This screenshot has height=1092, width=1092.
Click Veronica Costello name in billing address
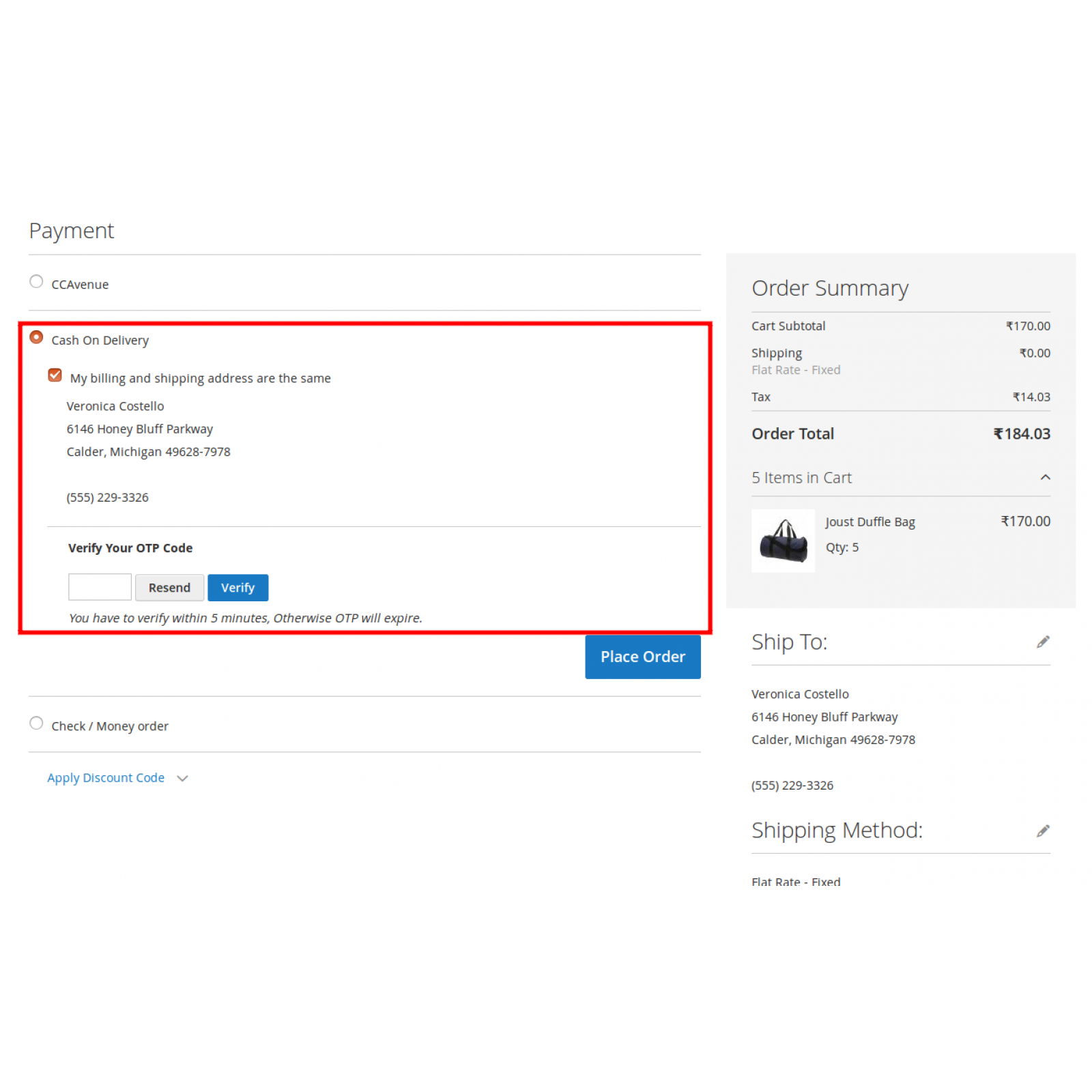coord(115,406)
